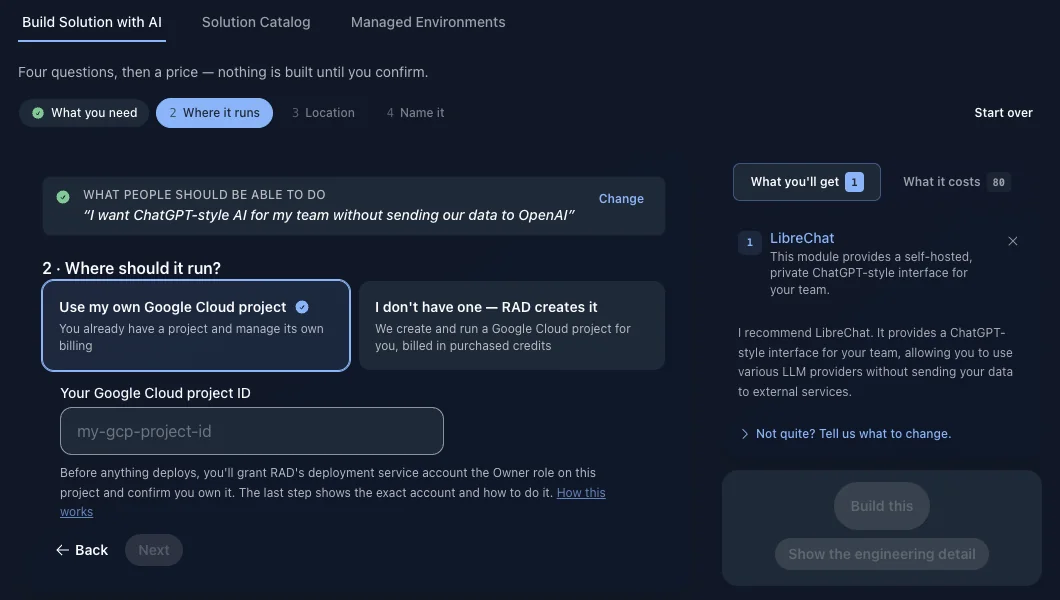Click Change next to the request summary
Image resolution: width=1060 pixels, height=600 pixels.
621,199
